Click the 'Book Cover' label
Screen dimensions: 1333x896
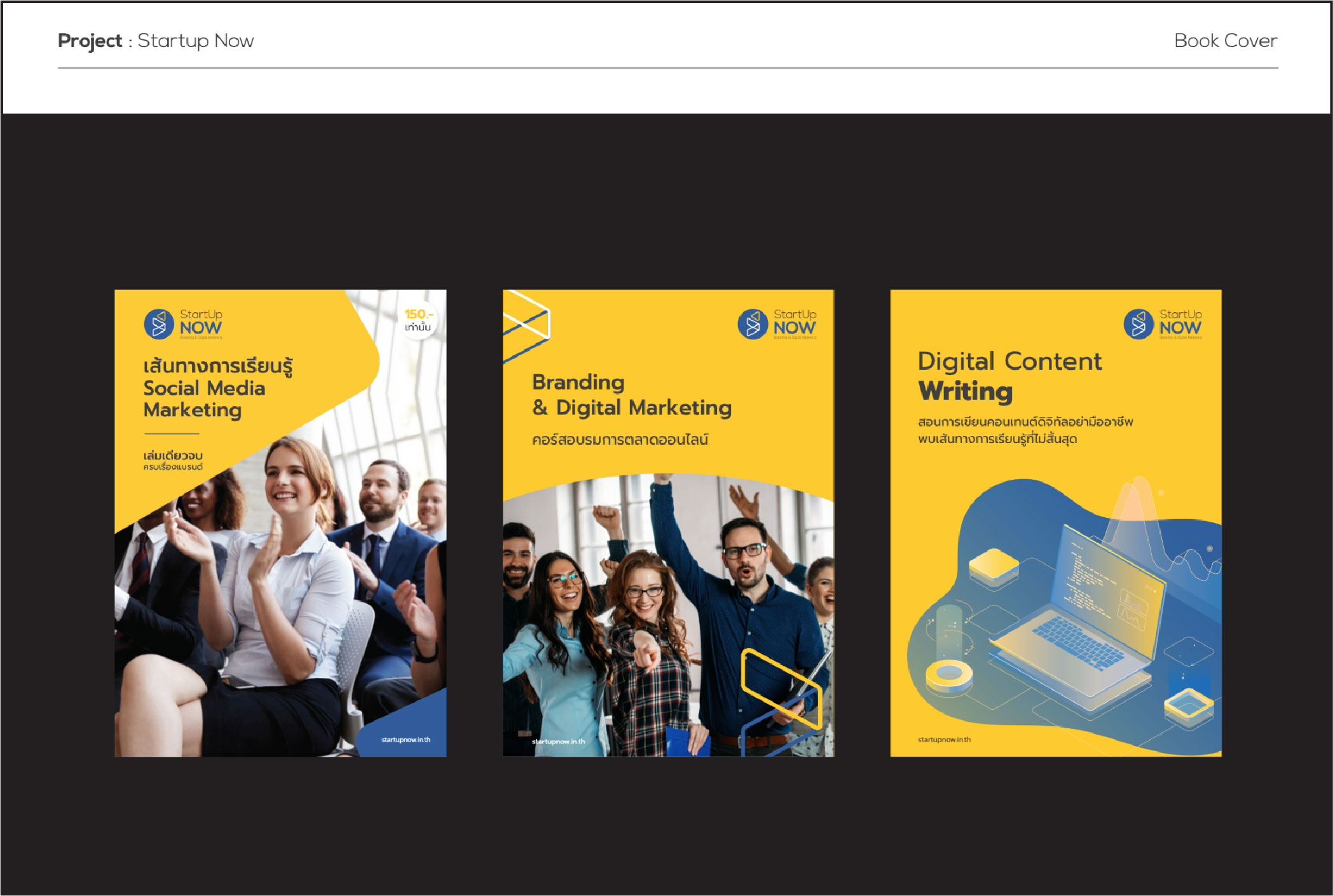coord(1226,41)
